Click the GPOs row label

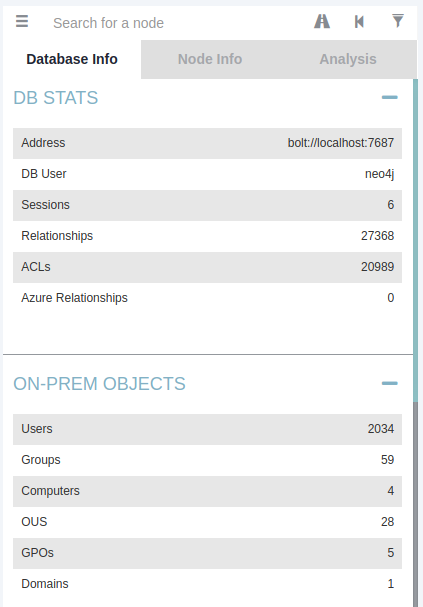38,553
